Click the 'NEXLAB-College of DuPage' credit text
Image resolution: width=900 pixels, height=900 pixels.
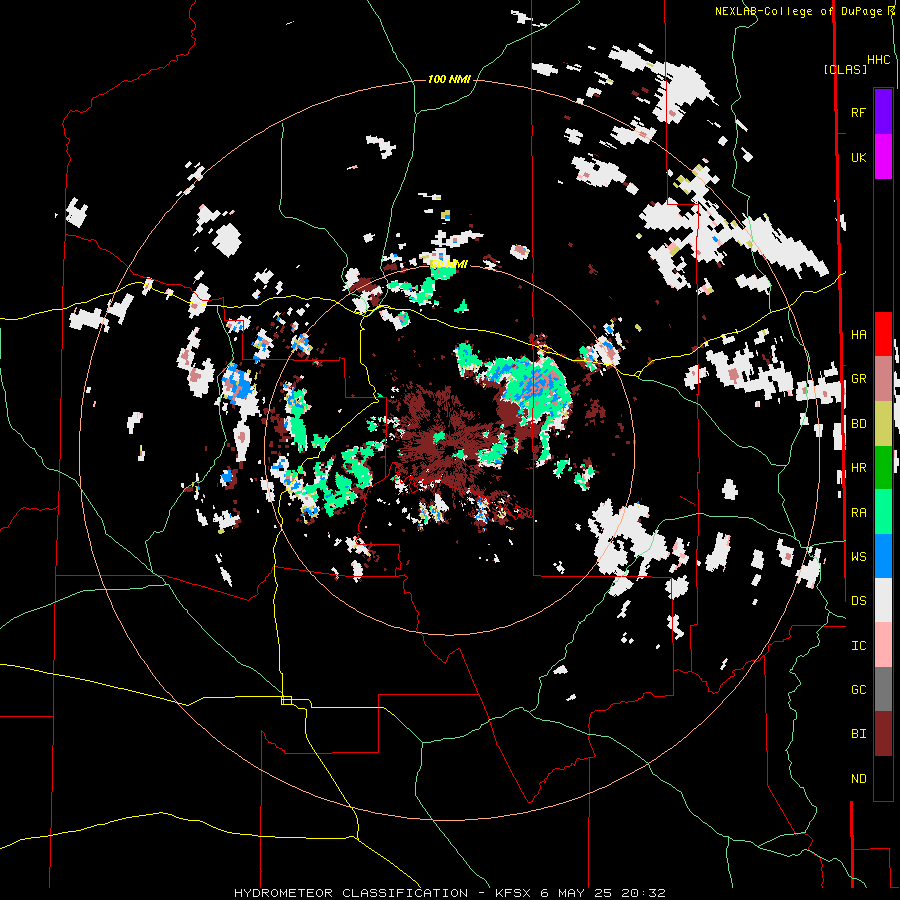798,11
